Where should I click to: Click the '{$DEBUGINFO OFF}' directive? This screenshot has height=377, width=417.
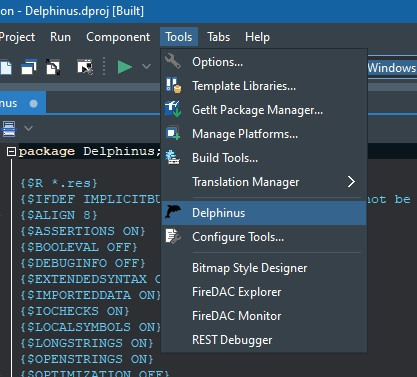point(83,263)
